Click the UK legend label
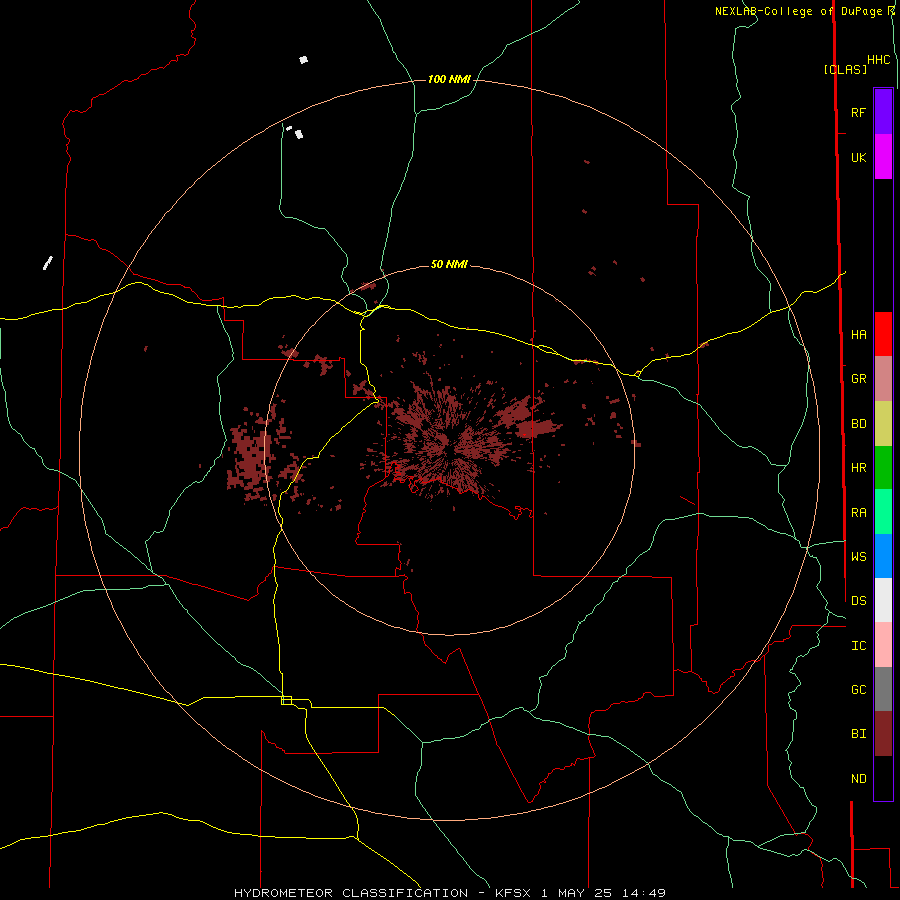 tap(858, 157)
